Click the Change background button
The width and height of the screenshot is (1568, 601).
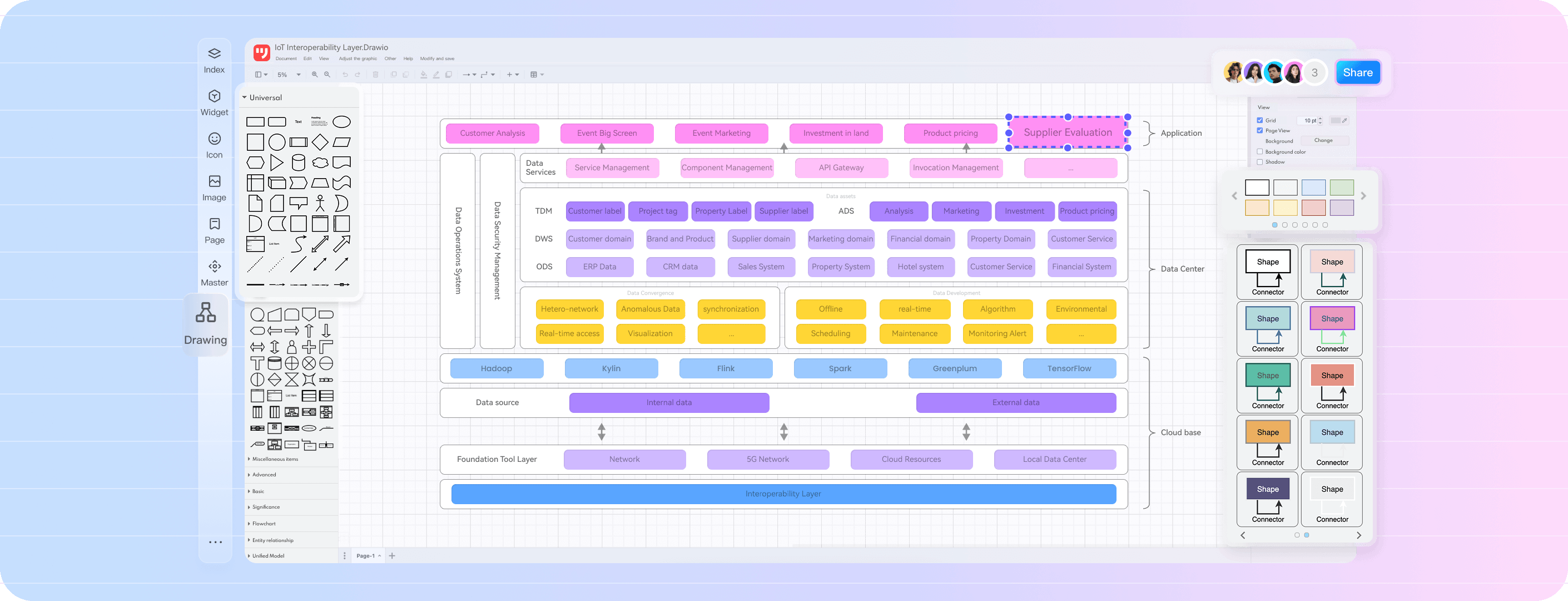point(1323,141)
